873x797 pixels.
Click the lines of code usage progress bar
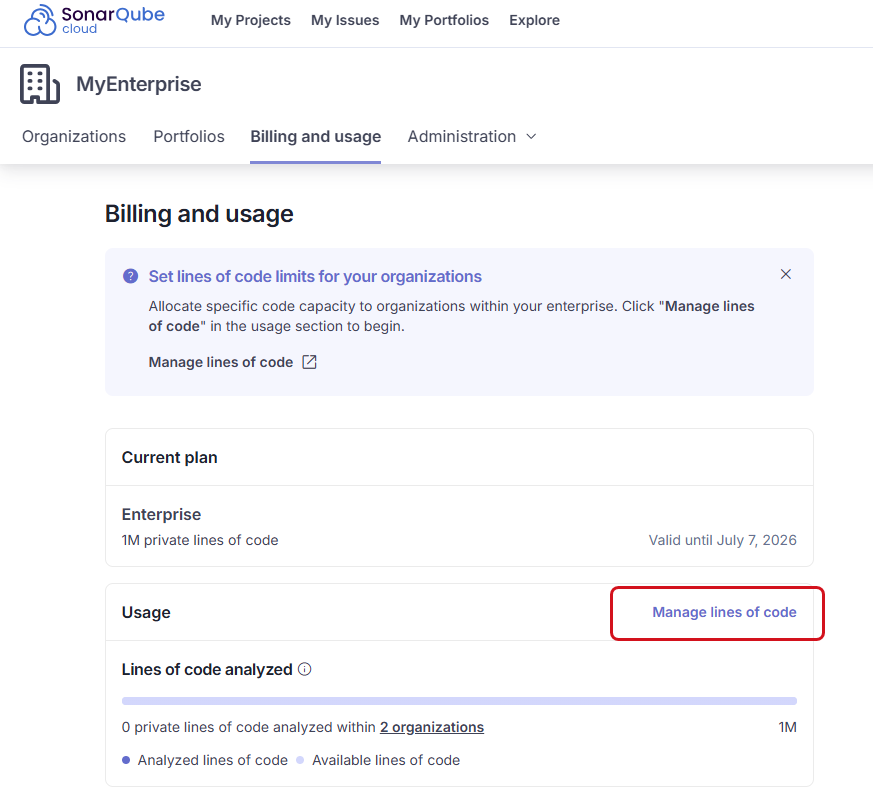(x=459, y=701)
